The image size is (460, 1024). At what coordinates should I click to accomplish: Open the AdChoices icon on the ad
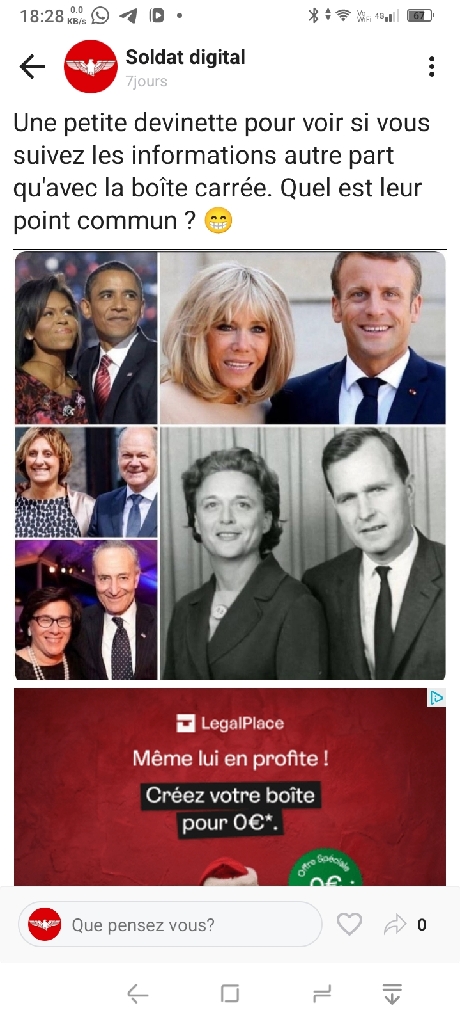436,697
